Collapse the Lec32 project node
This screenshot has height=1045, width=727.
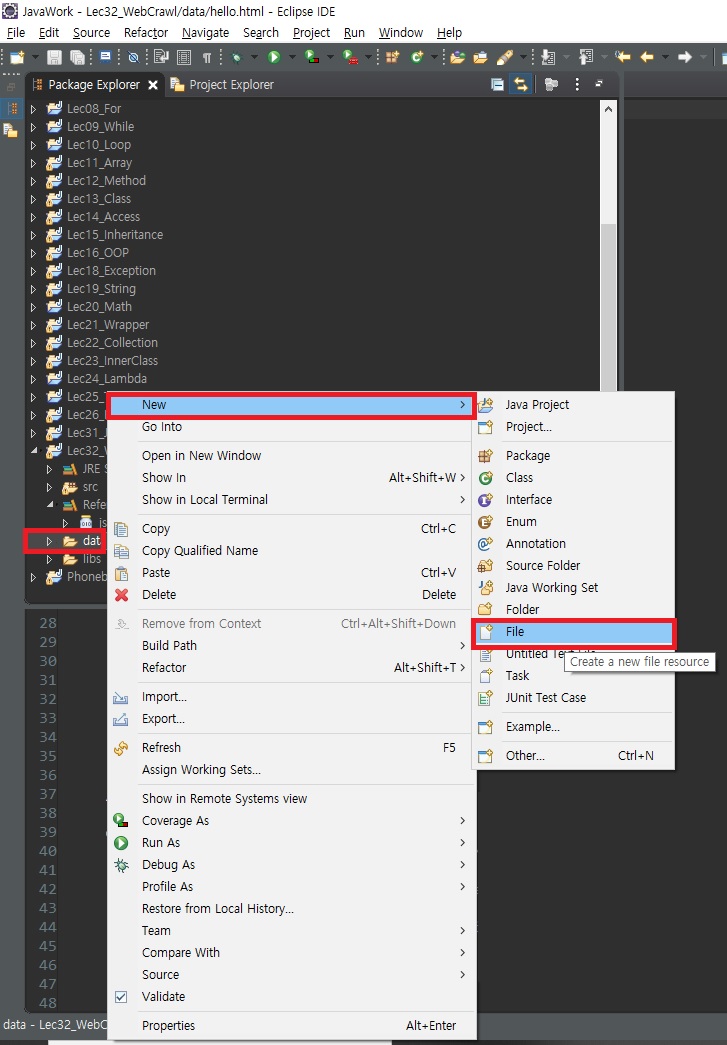[x=33, y=451]
